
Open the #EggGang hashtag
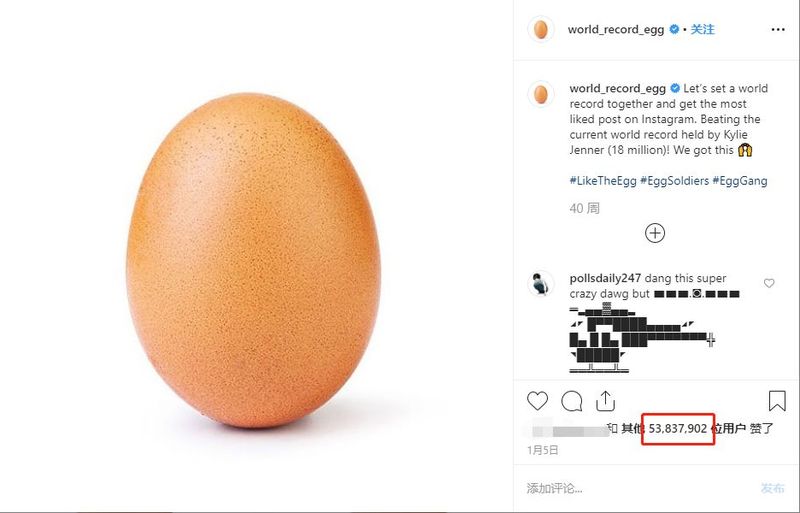(x=741, y=180)
